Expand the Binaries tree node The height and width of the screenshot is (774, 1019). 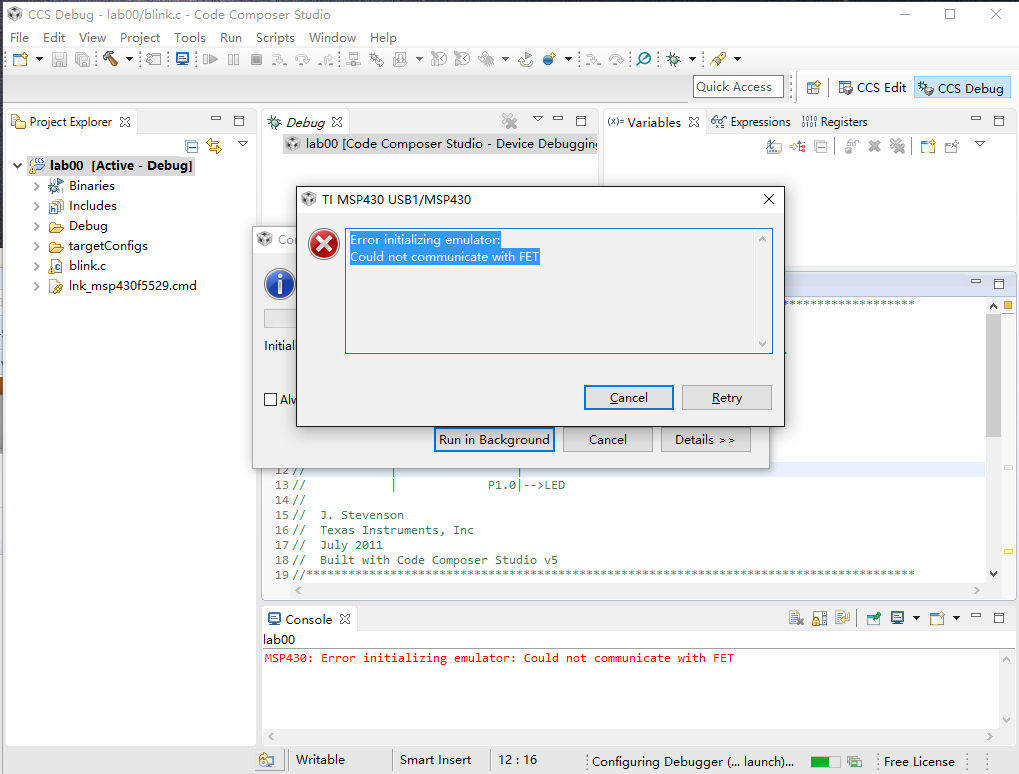37,186
